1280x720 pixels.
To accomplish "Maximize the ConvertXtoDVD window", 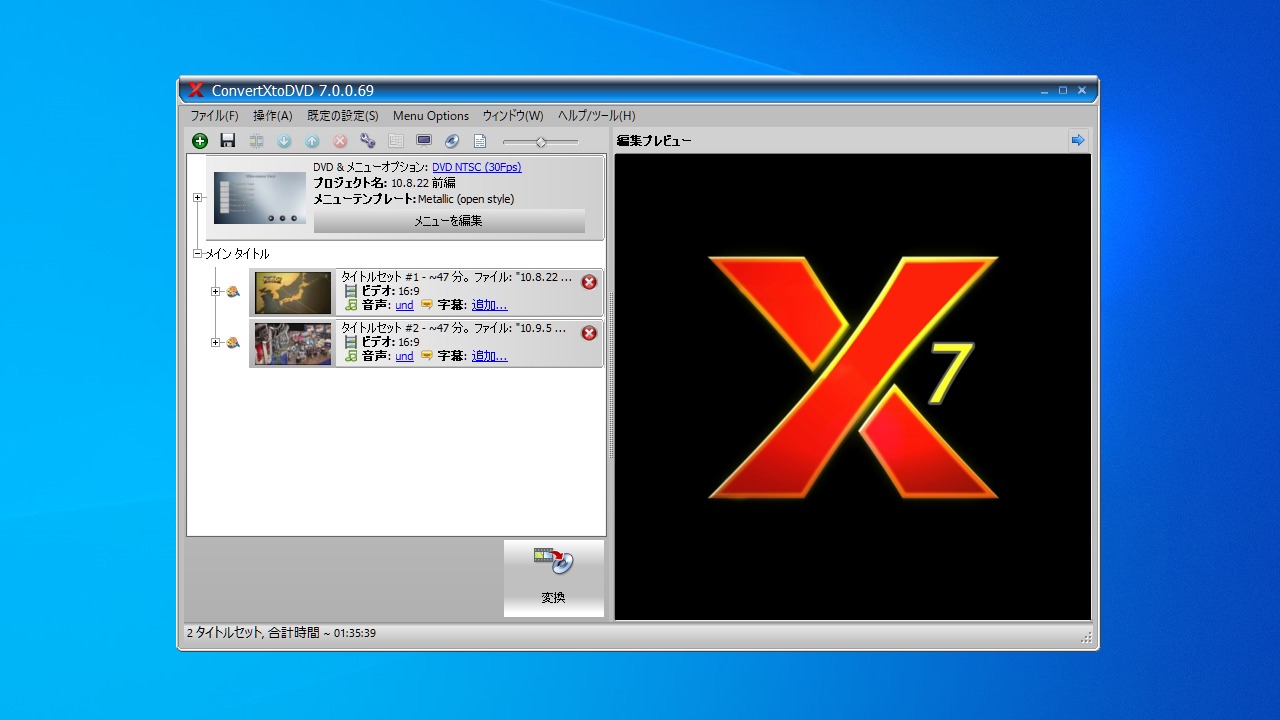I will tap(1063, 91).
